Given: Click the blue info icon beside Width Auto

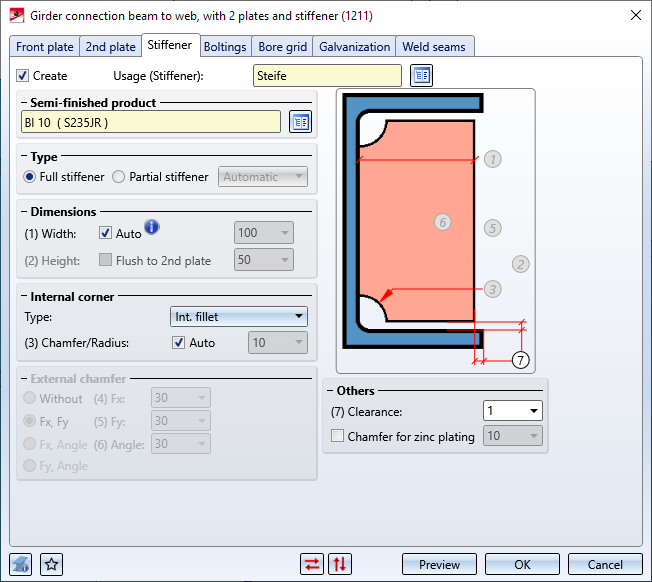Looking at the screenshot, I should pos(152,227).
